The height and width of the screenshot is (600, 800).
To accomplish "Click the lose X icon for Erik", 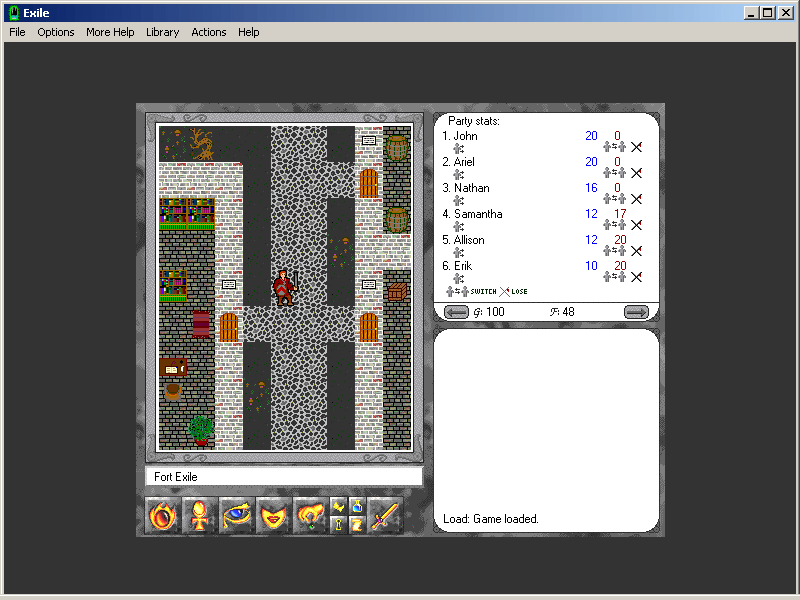I will [636, 277].
